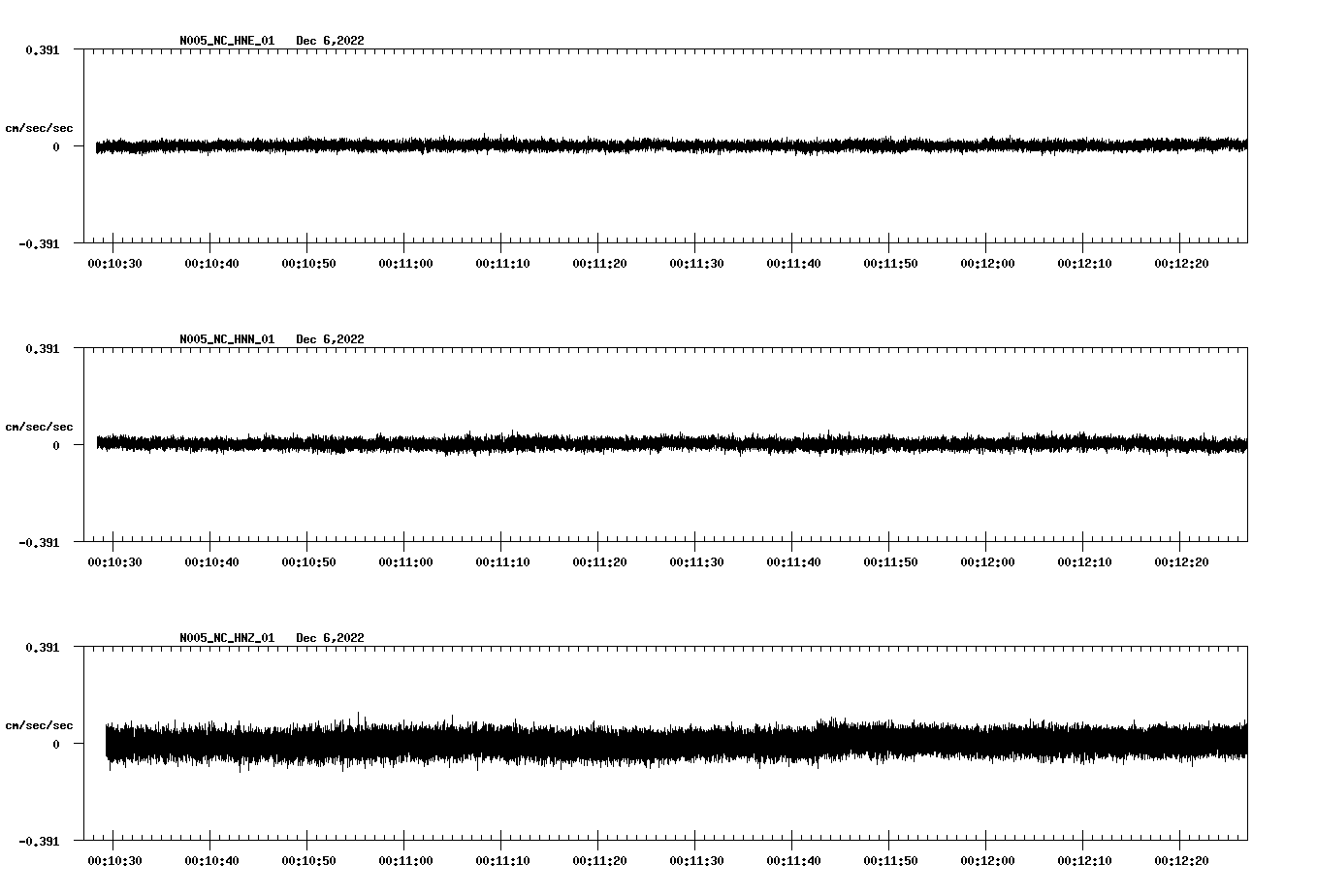
Task: Click the 00:12:10 time label under HNZ plot
Action: coord(1084,861)
